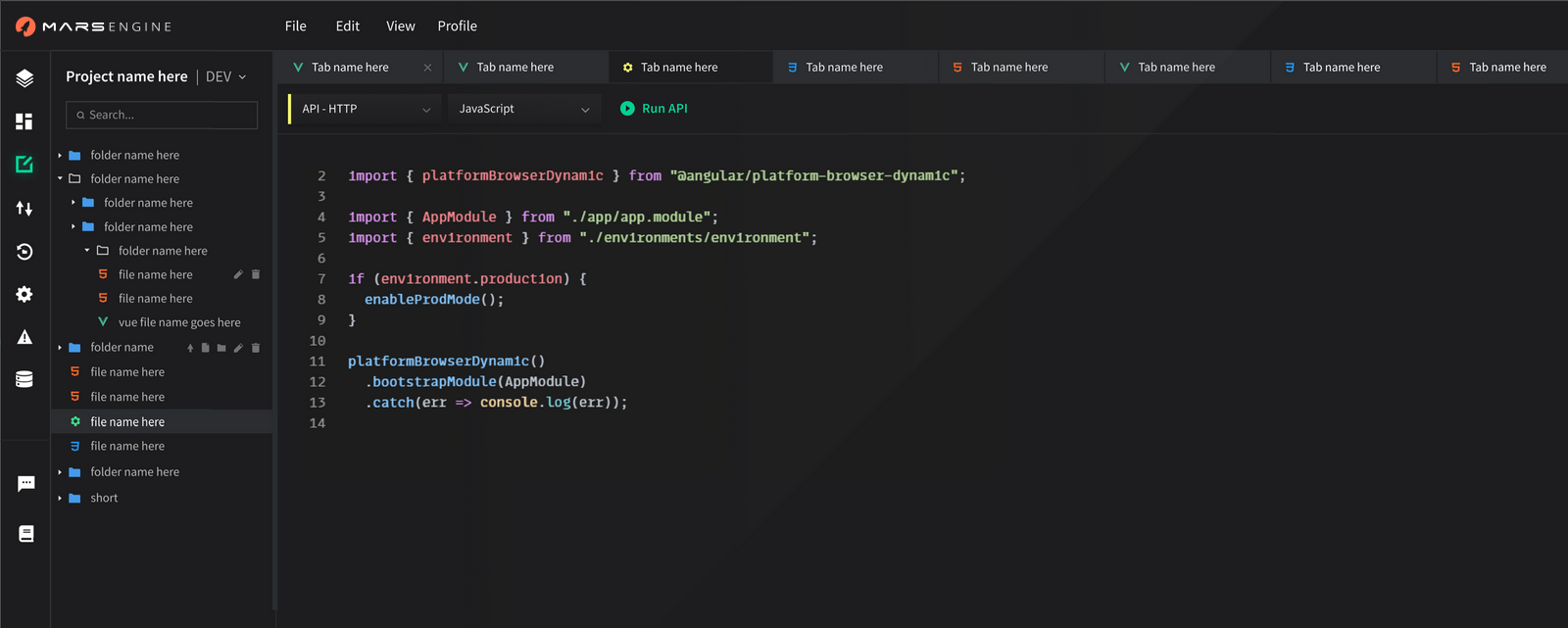Open the Profile menu
Screen dimensions: 1568x628
tap(457, 26)
